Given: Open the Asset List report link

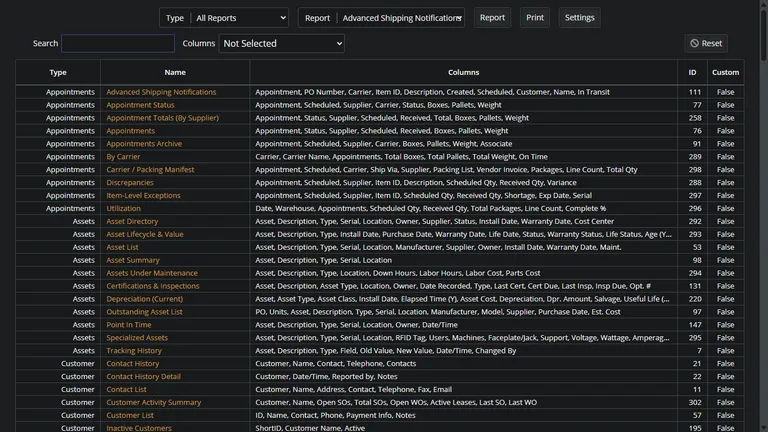Looking at the screenshot, I should pos(122,247).
